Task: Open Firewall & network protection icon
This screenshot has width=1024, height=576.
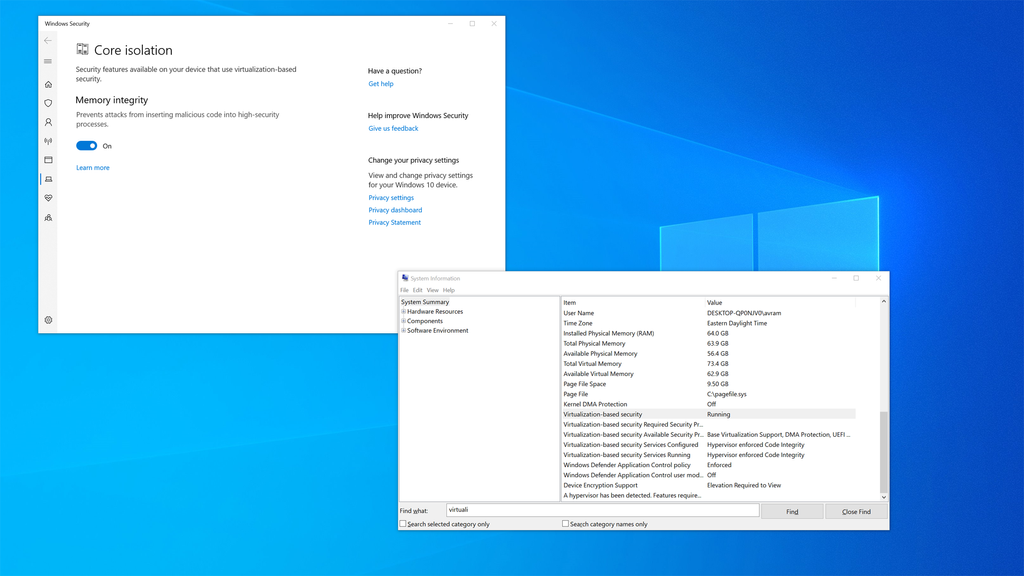Action: click(47, 141)
